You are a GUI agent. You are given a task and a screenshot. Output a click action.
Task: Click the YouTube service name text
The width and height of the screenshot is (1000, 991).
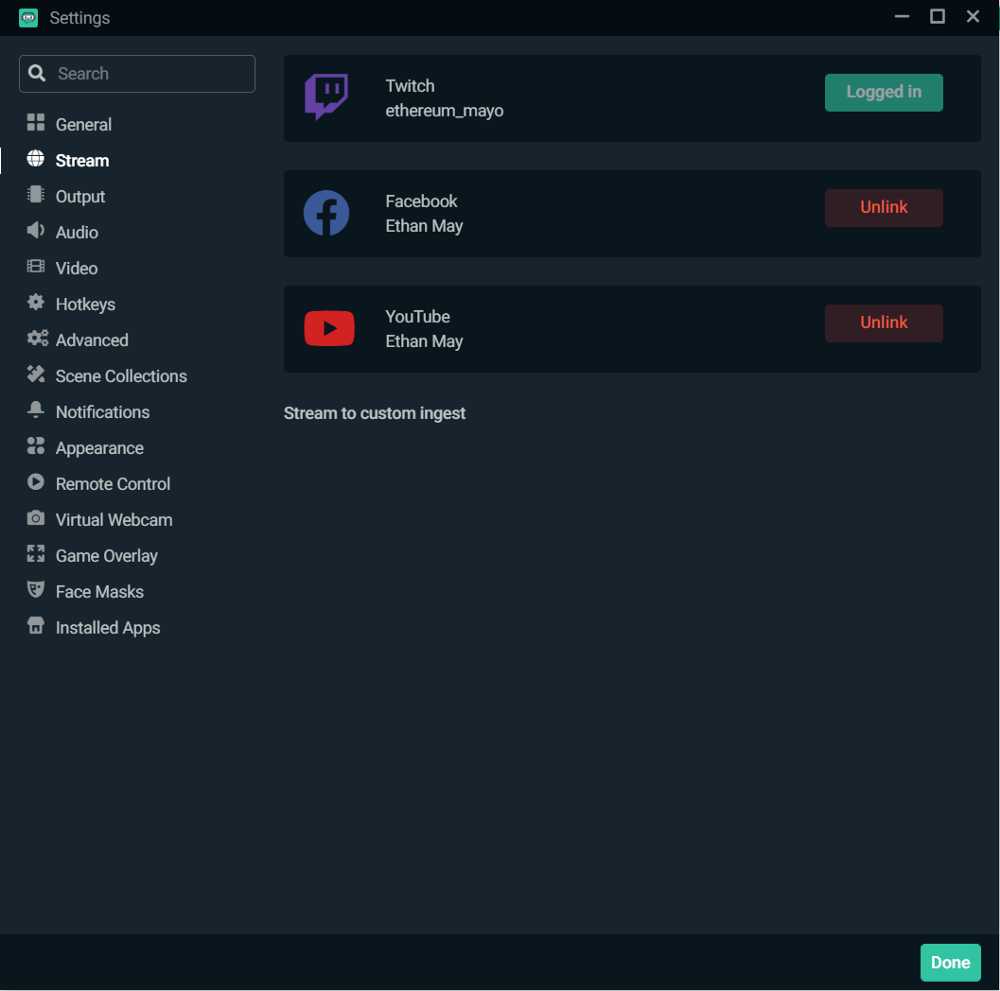tap(418, 317)
